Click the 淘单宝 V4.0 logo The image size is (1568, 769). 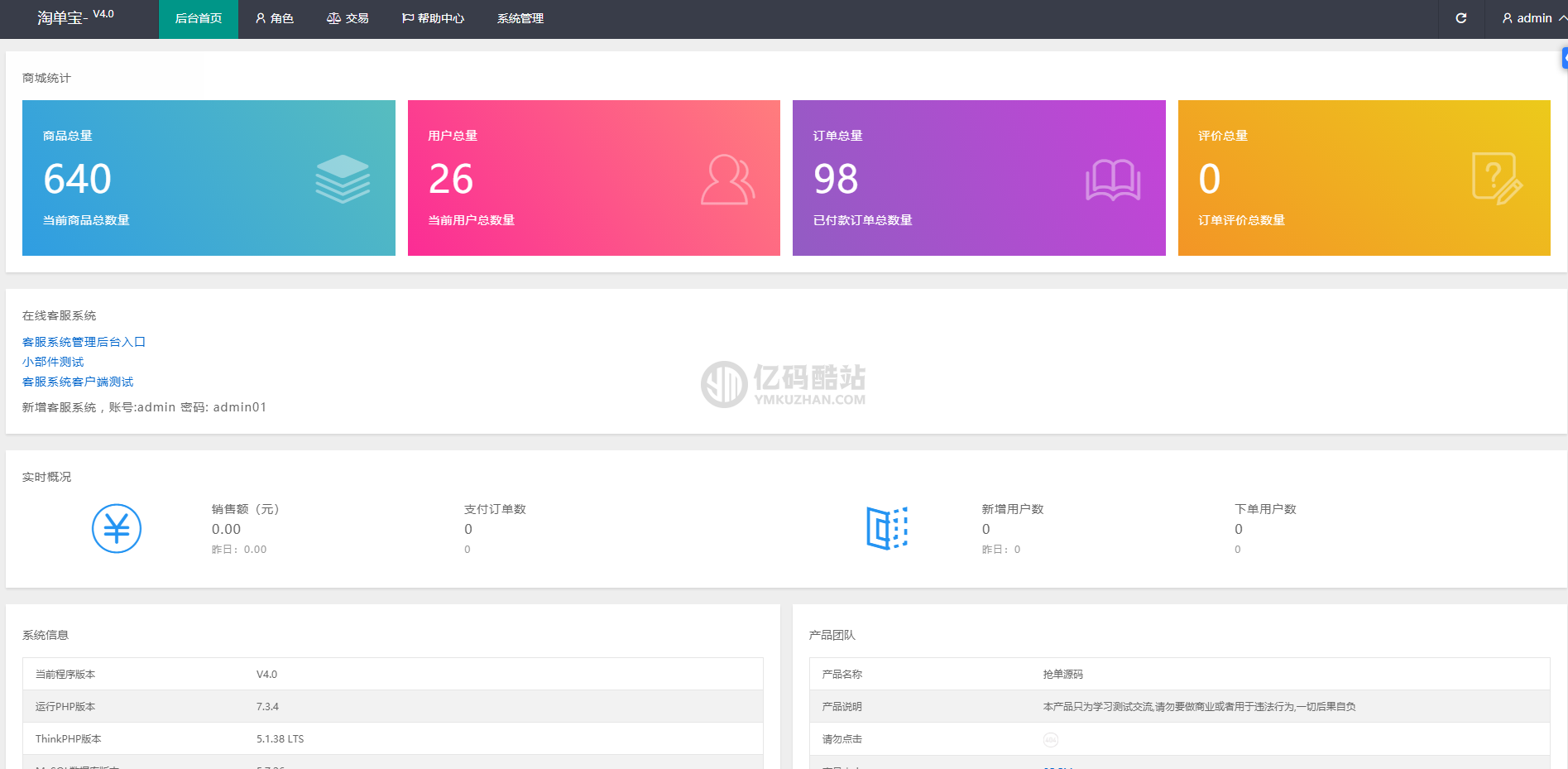tap(75, 17)
